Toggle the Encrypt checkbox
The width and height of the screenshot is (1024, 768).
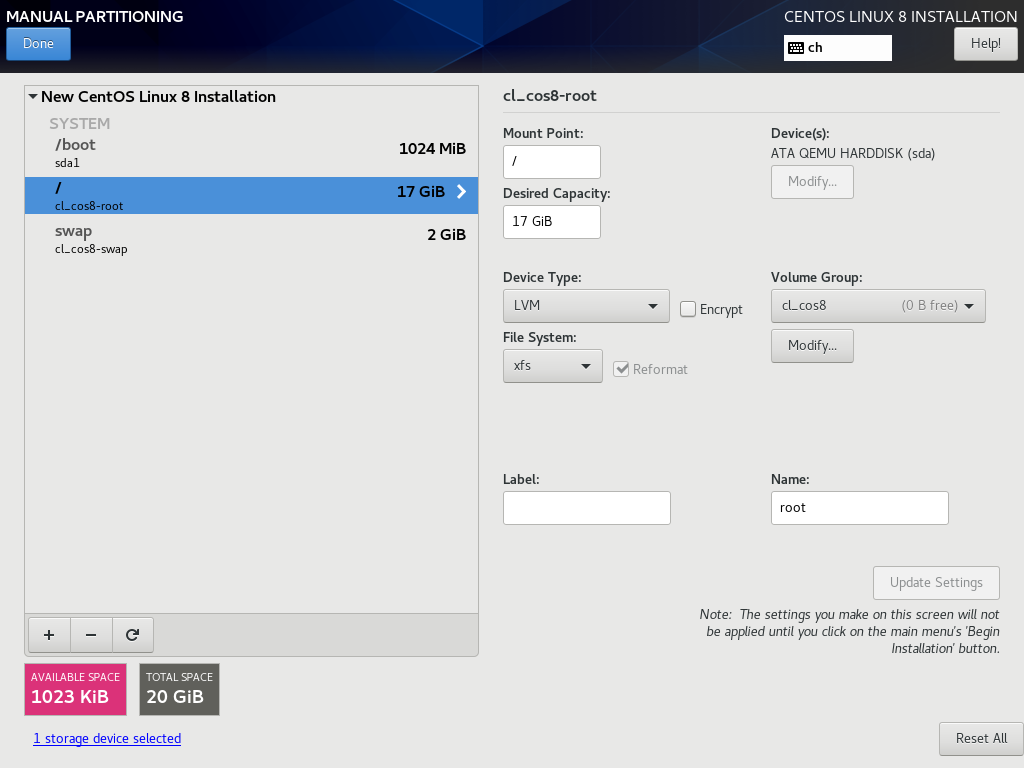pos(688,309)
